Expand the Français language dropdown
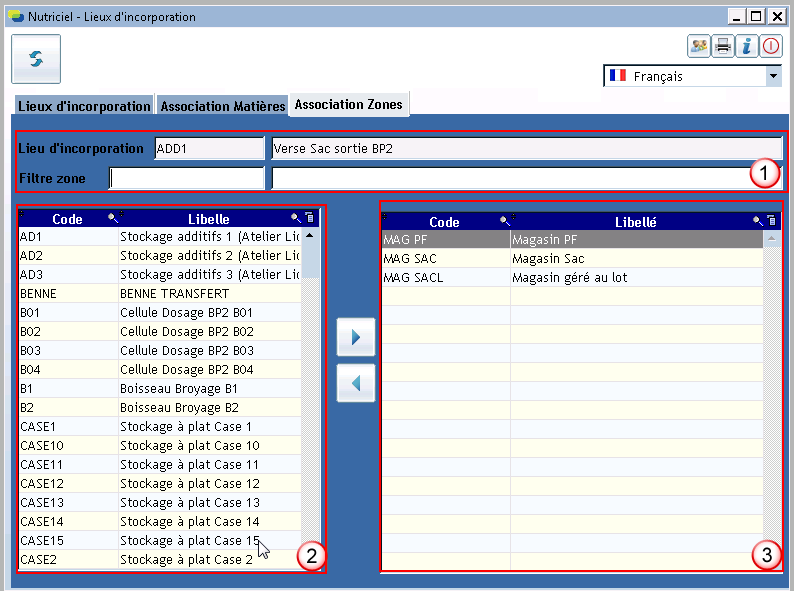This screenshot has width=794, height=591. (773, 76)
